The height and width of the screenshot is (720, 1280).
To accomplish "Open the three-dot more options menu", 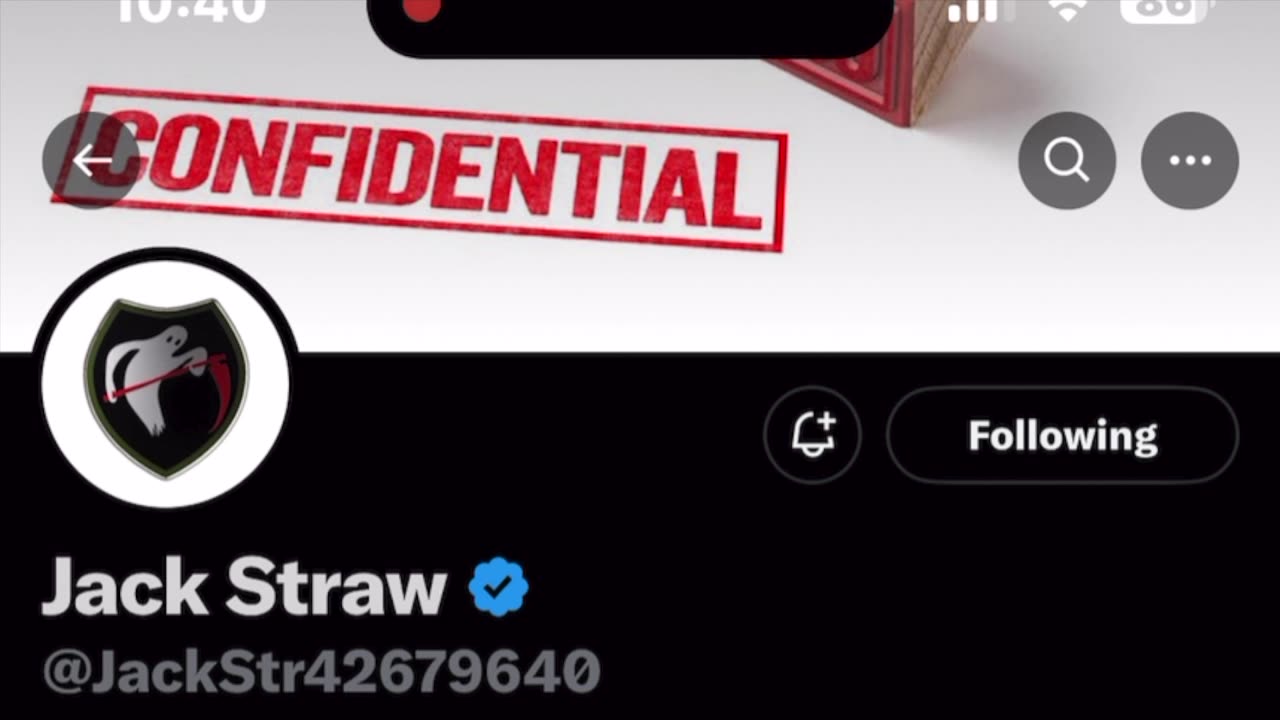I will (1190, 161).
